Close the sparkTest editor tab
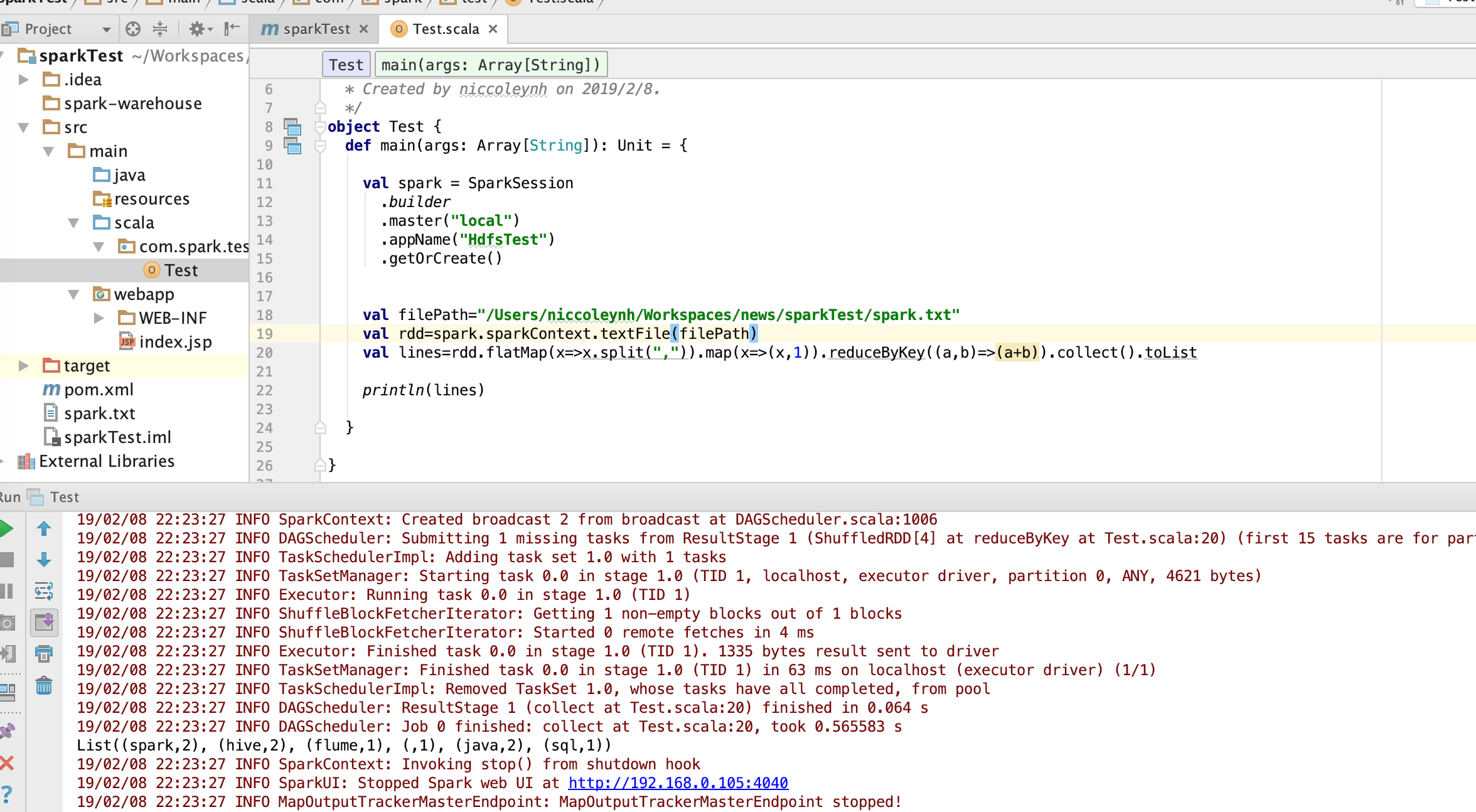The width and height of the screenshot is (1476, 812). (363, 29)
